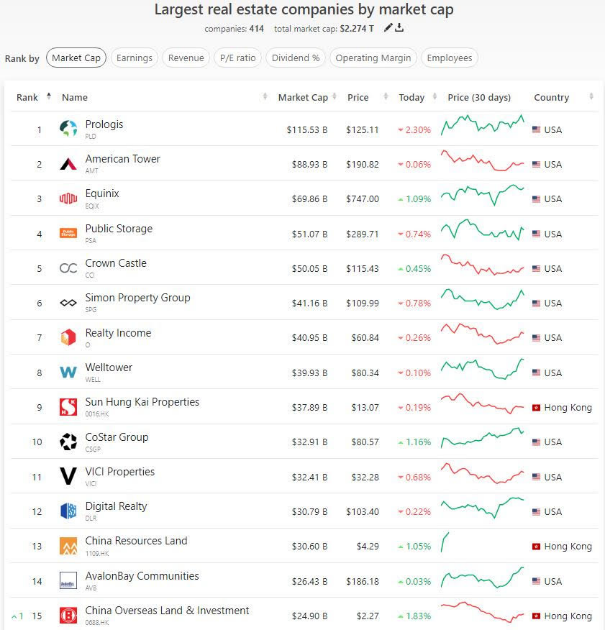Open Simon Property Group page
Viewport: 605px width, 630px height.
[138, 298]
